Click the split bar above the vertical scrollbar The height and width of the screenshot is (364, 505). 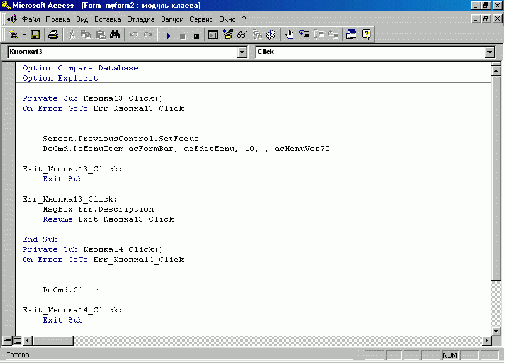click(x=496, y=64)
